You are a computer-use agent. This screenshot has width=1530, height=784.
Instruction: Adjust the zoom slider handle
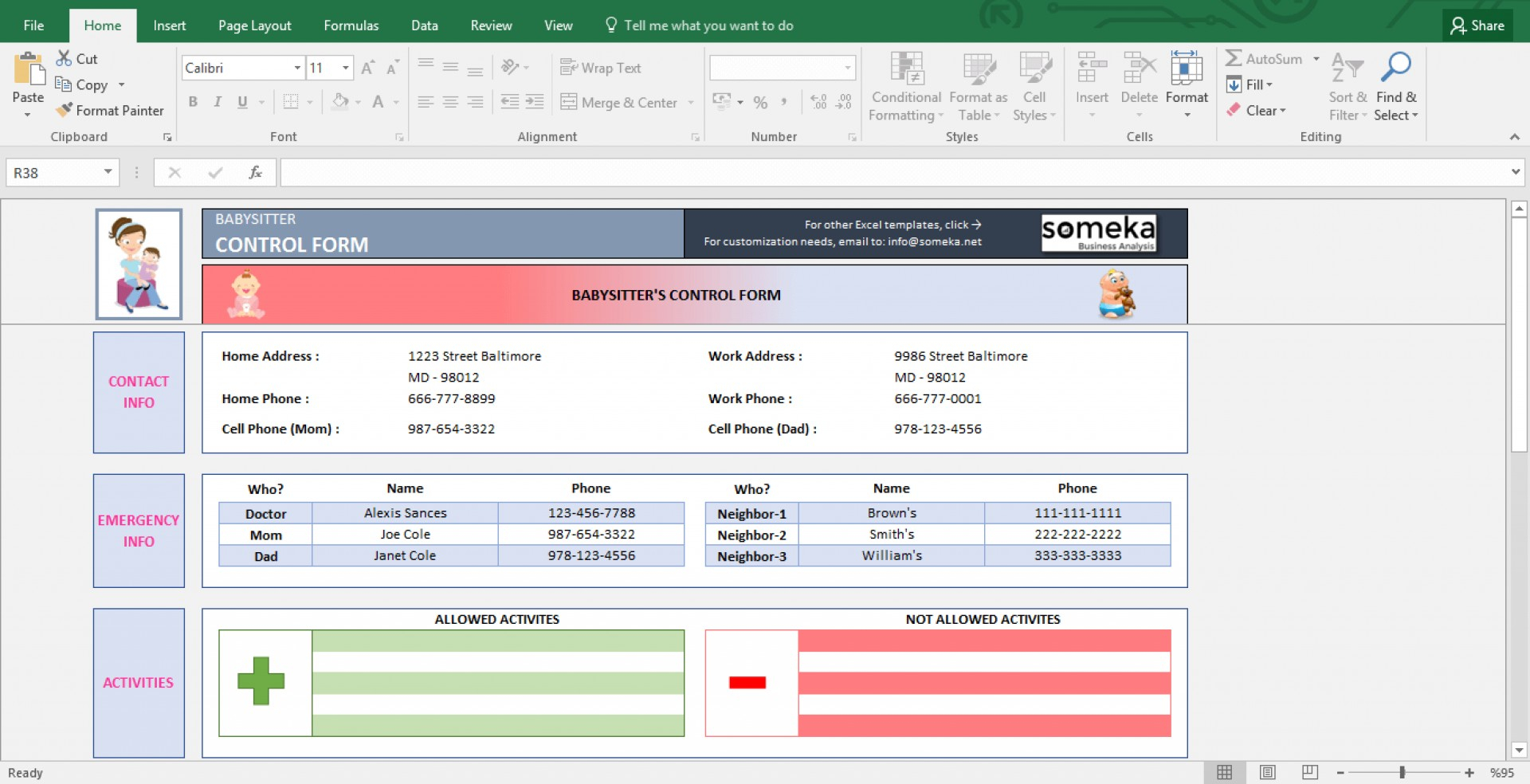(x=1402, y=772)
